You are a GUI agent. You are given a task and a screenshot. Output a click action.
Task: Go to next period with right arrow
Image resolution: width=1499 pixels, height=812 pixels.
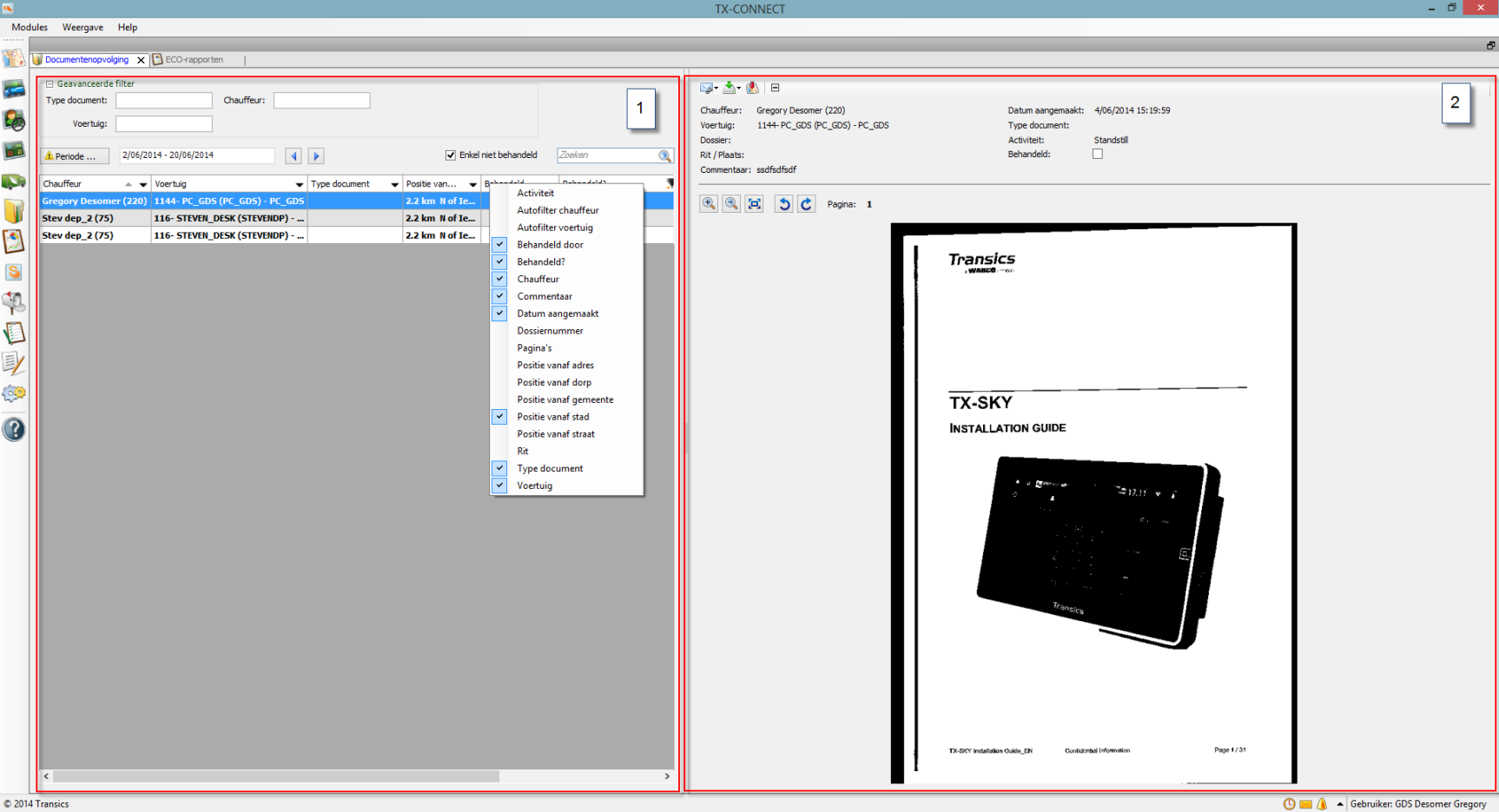click(x=316, y=156)
